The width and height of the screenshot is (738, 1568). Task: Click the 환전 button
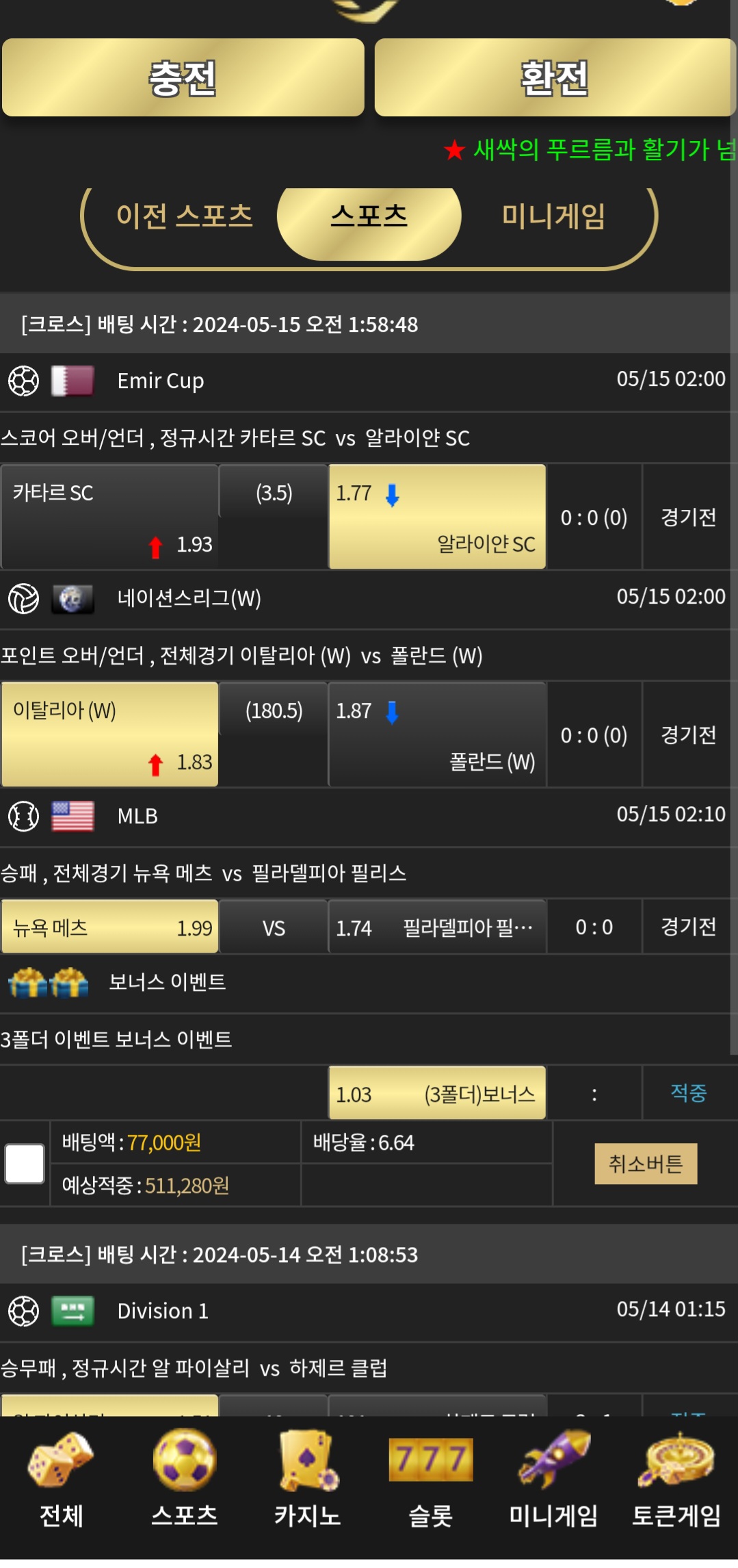(555, 77)
